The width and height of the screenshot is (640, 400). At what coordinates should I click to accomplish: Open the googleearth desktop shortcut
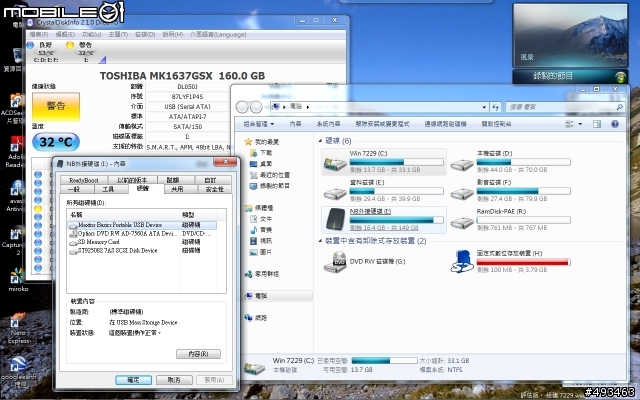[x=18, y=371]
